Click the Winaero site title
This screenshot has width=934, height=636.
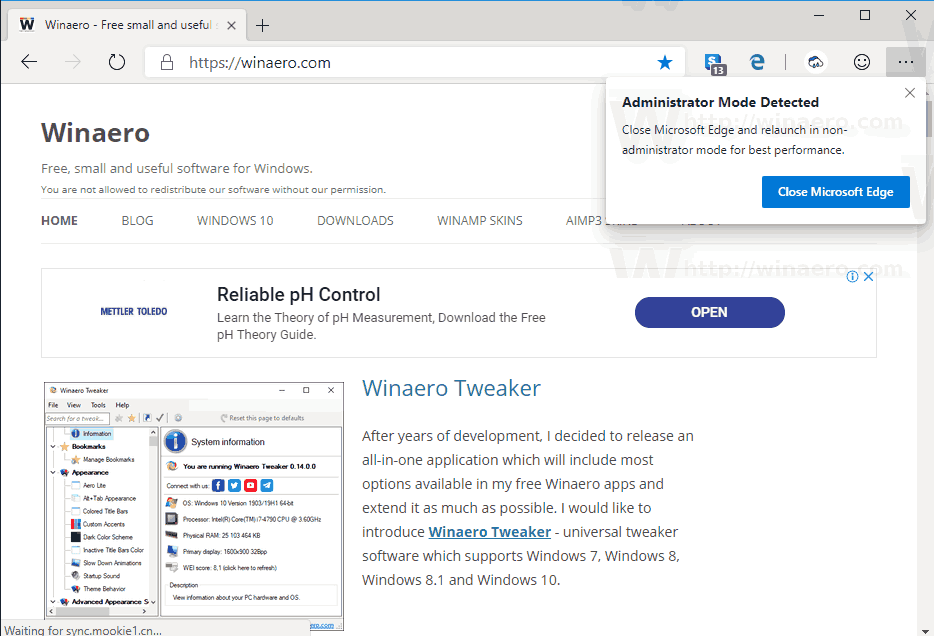pos(95,133)
